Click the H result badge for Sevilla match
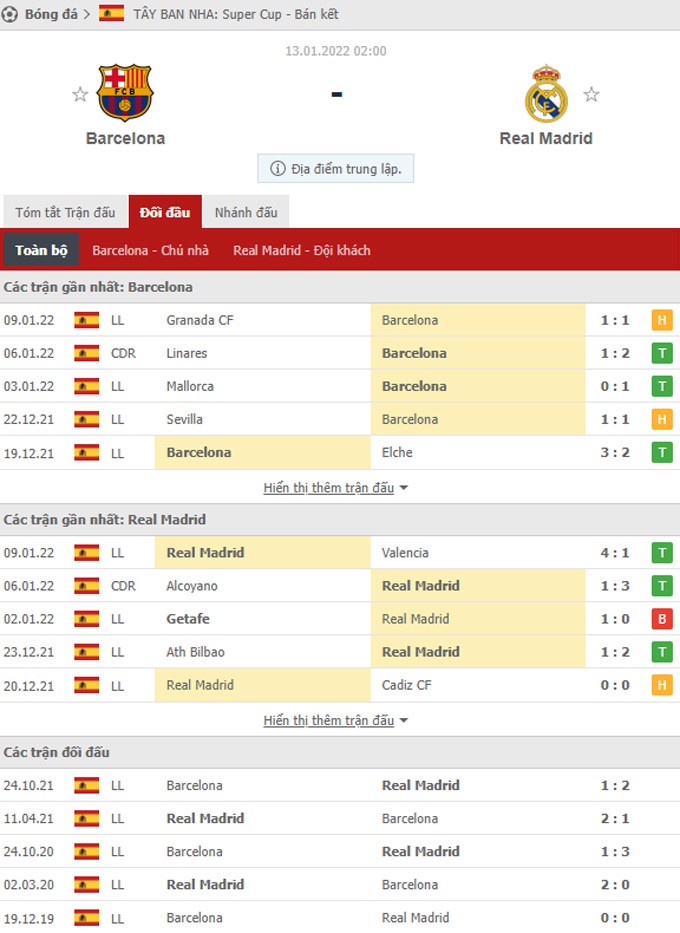The height and width of the screenshot is (933, 680). pos(662,419)
